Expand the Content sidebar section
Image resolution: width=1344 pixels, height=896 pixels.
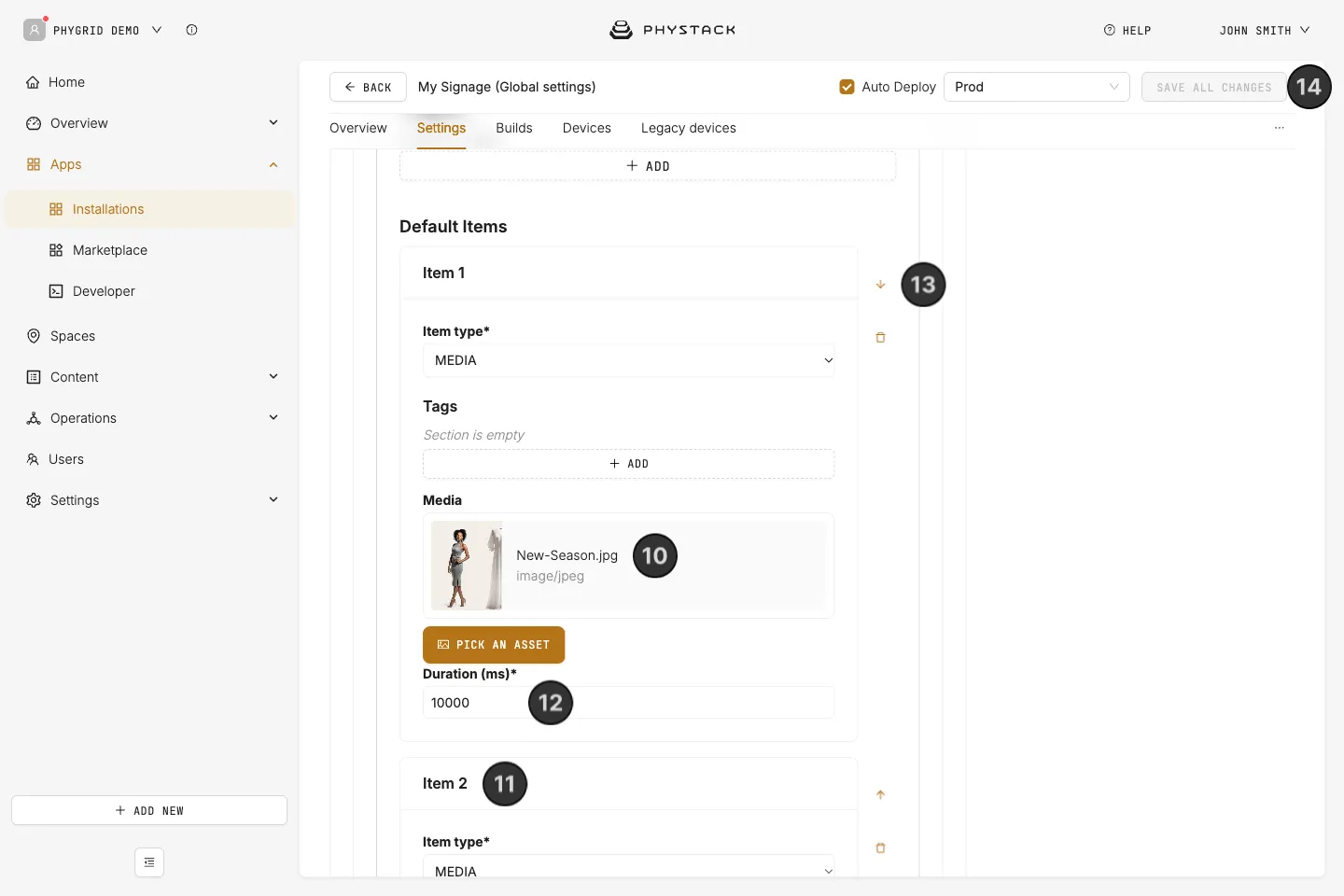click(273, 376)
